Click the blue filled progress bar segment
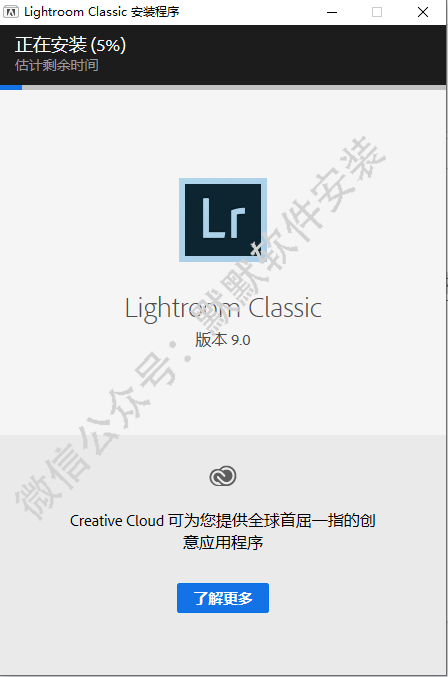The height and width of the screenshot is (677, 448). click(x=11, y=87)
